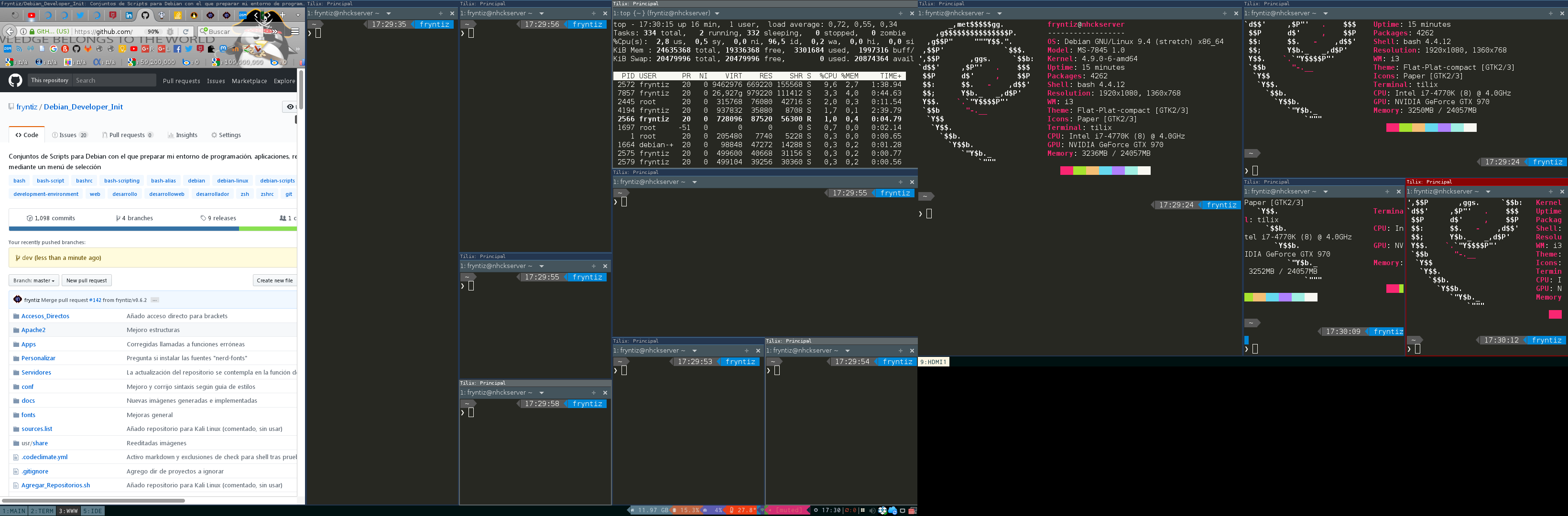Switch to the Issues repository tab

pos(69,135)
